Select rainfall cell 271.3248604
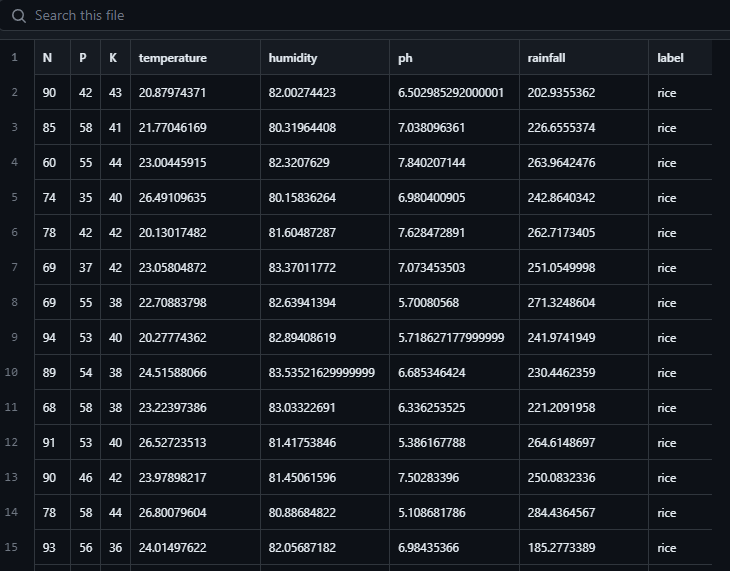730x571 pixels. [x=584, y=302]
